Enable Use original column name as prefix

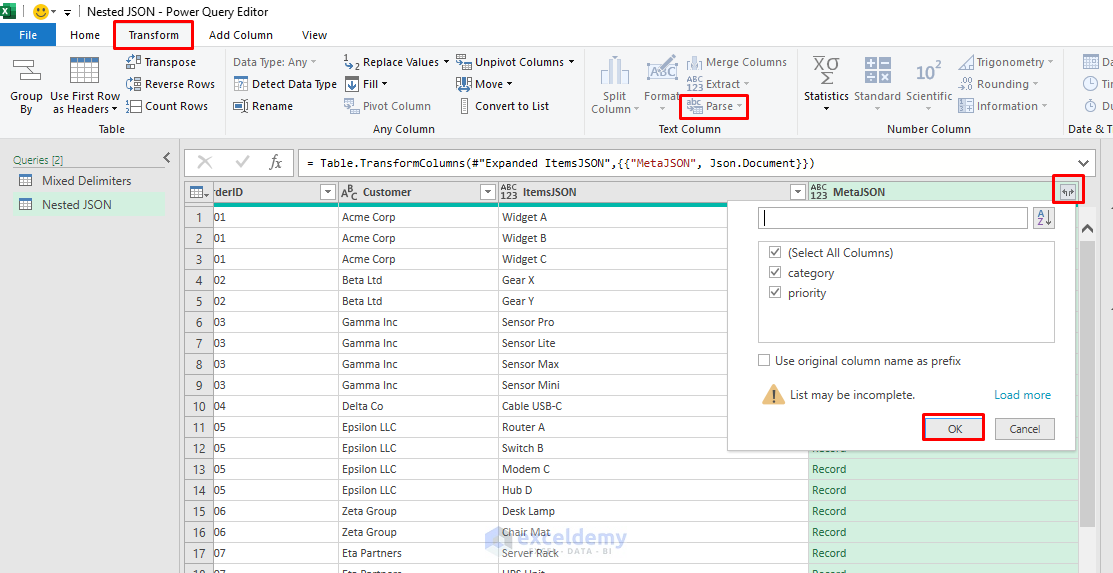(x=764, y=361)
